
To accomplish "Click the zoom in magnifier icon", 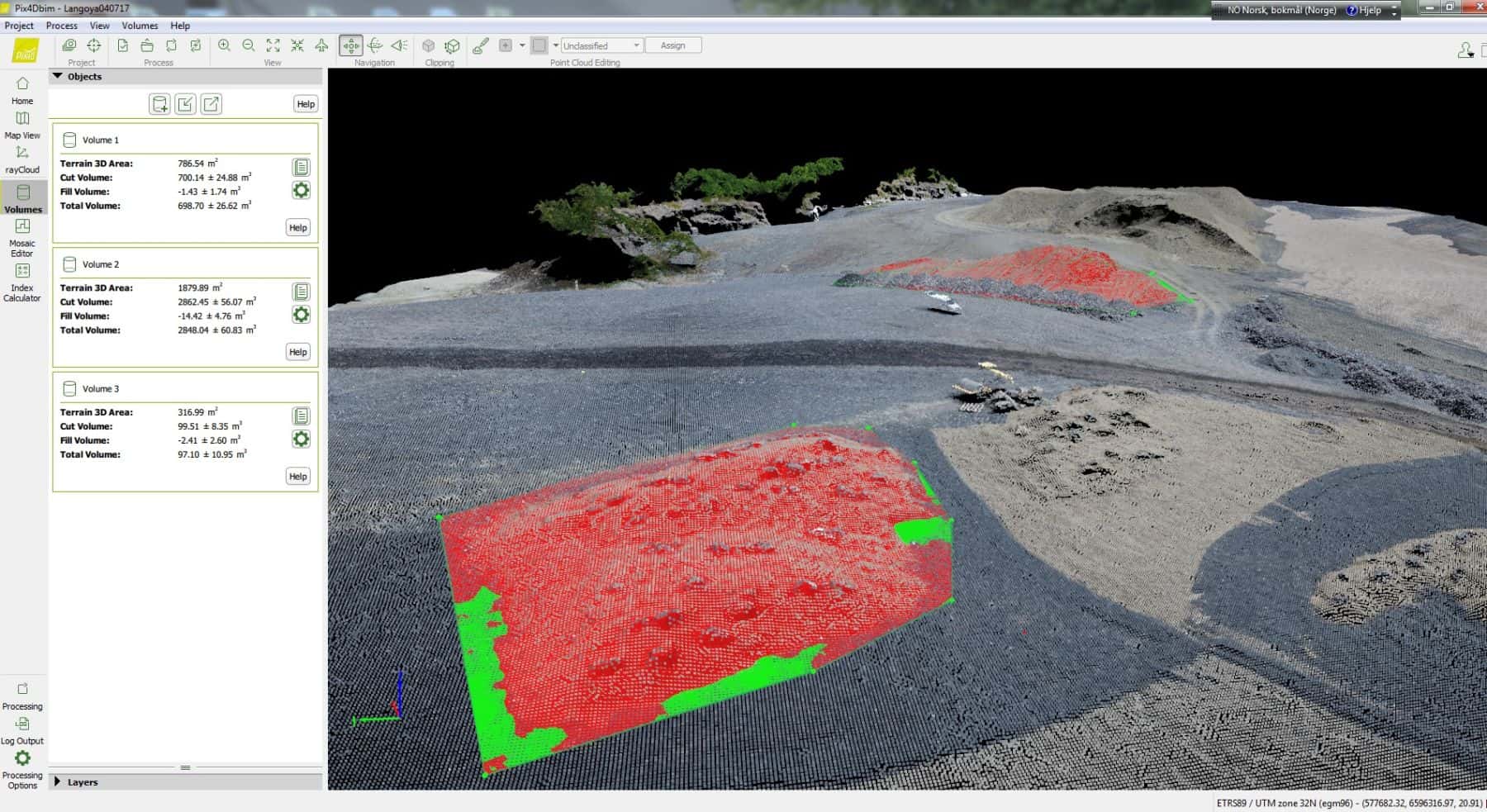I will tap(224, 45).
